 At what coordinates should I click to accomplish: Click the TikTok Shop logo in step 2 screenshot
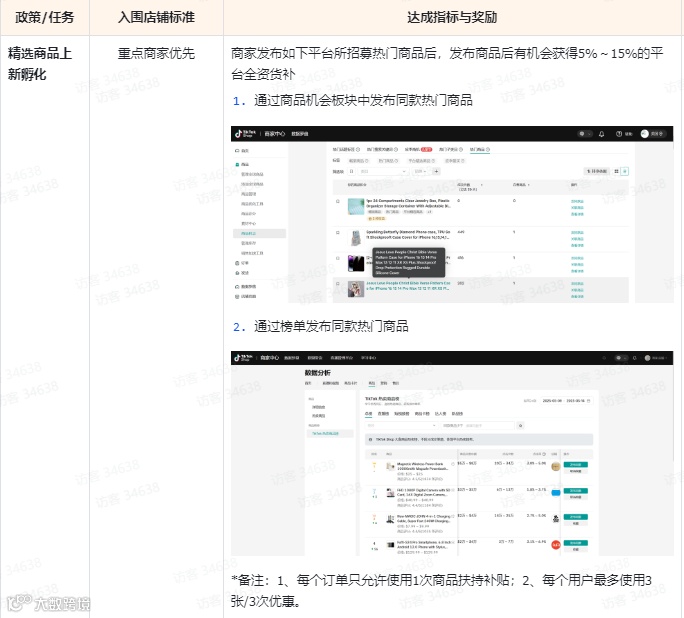pyautogui.click(x=244, y=358)
